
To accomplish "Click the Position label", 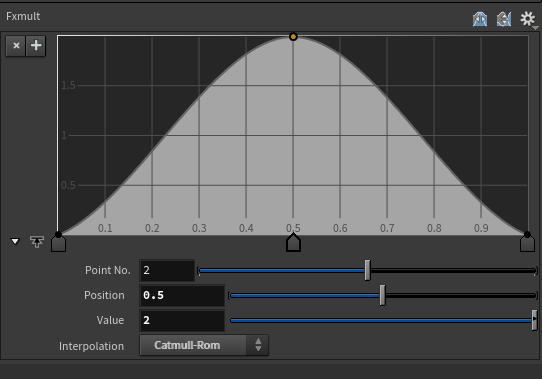I will [x=104, y=295].
